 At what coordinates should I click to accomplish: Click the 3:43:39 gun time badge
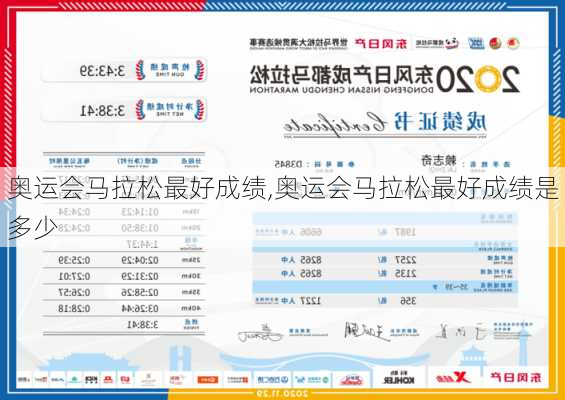click(124, 70)
